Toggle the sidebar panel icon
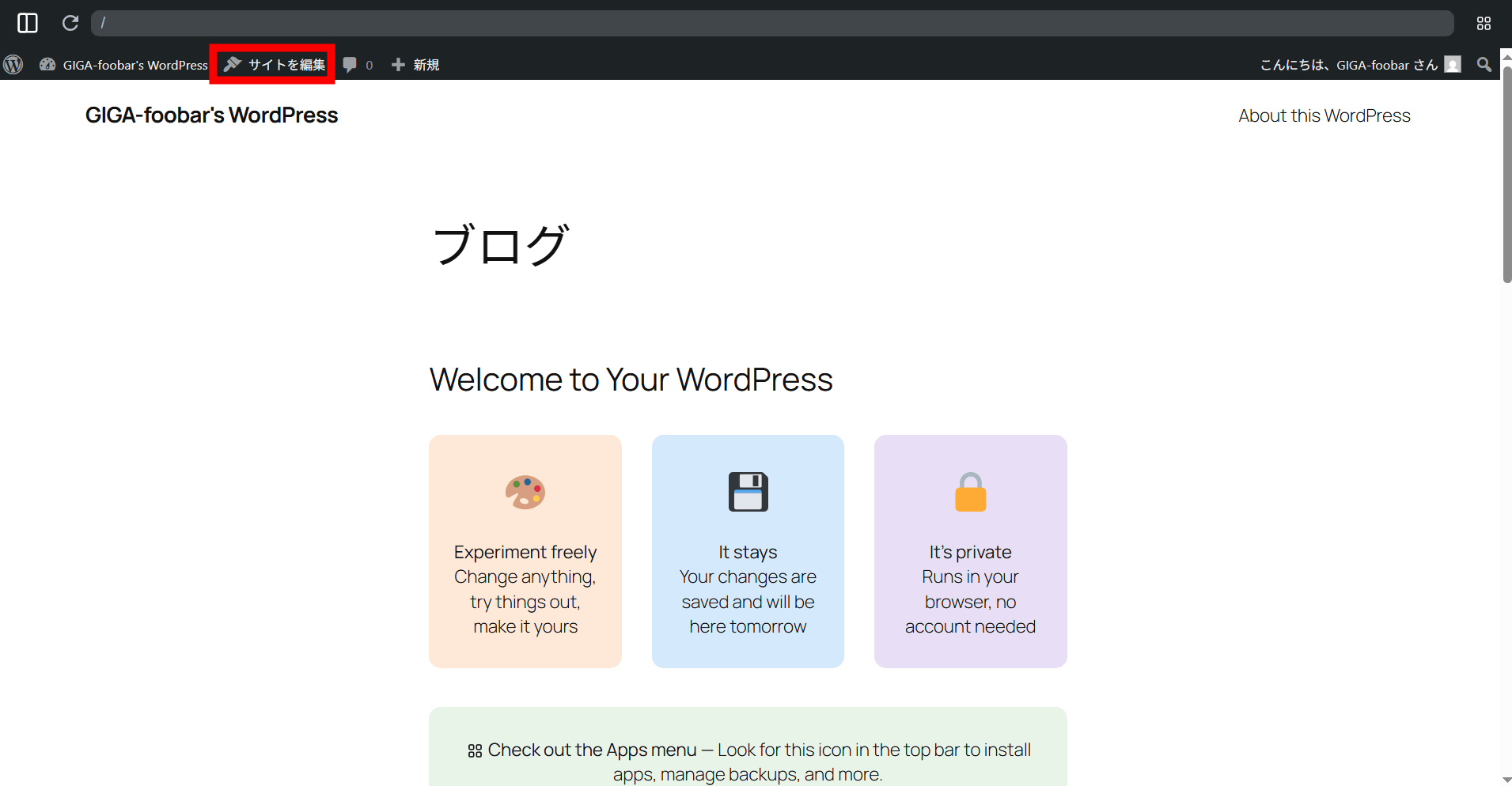Viewport: 1512px width, 786px height. [28, 23]
